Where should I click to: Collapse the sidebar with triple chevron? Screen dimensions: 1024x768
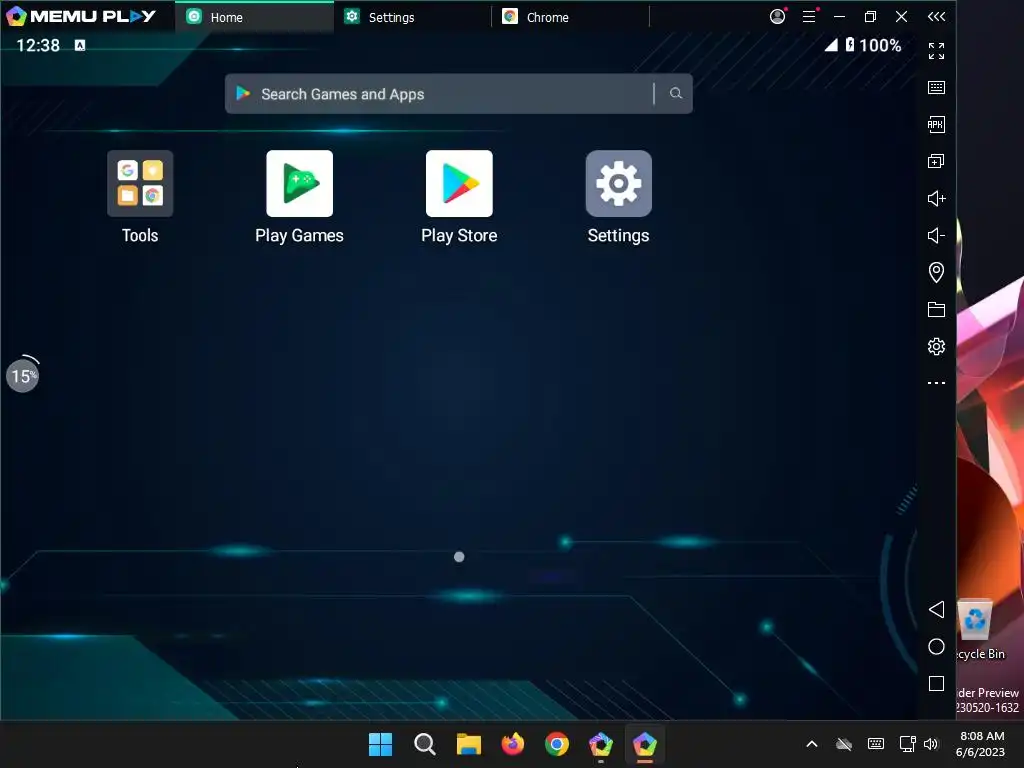click(x=936, y=16)
